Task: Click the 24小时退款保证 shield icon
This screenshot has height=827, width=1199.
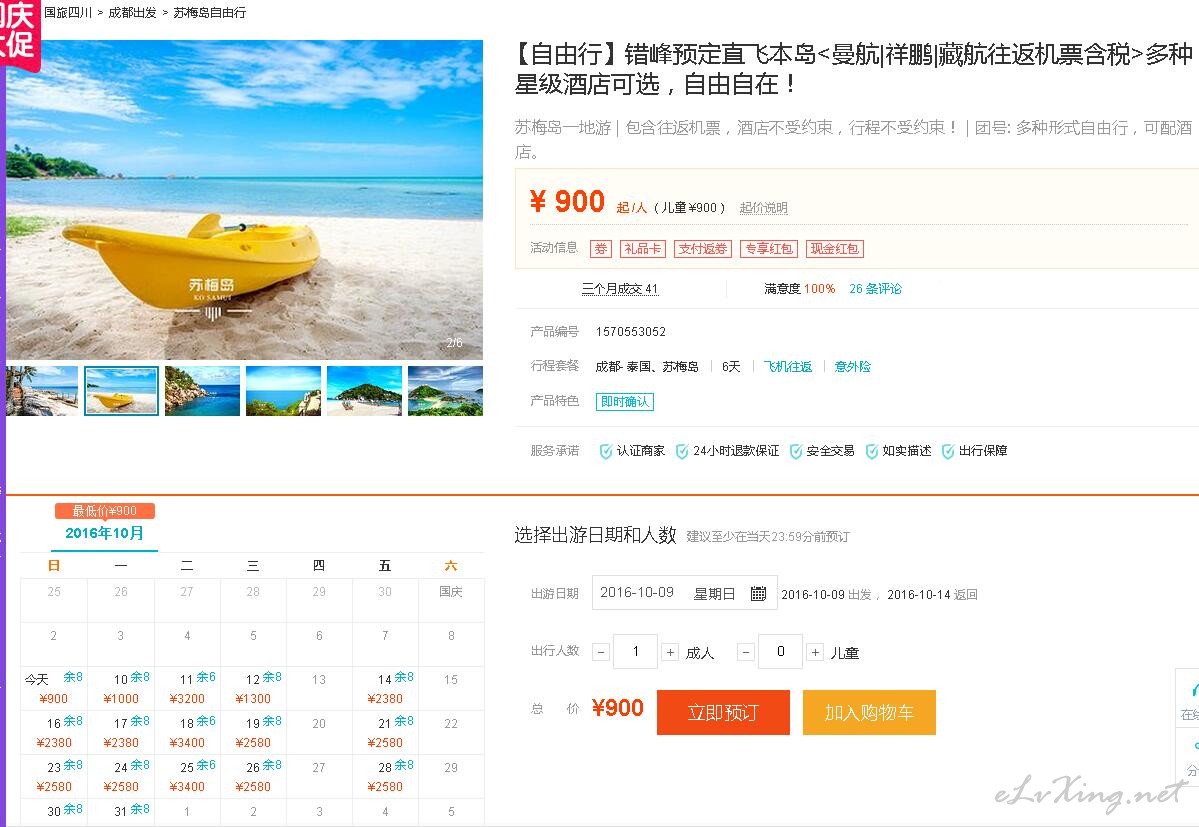Action: click(682, 451)
